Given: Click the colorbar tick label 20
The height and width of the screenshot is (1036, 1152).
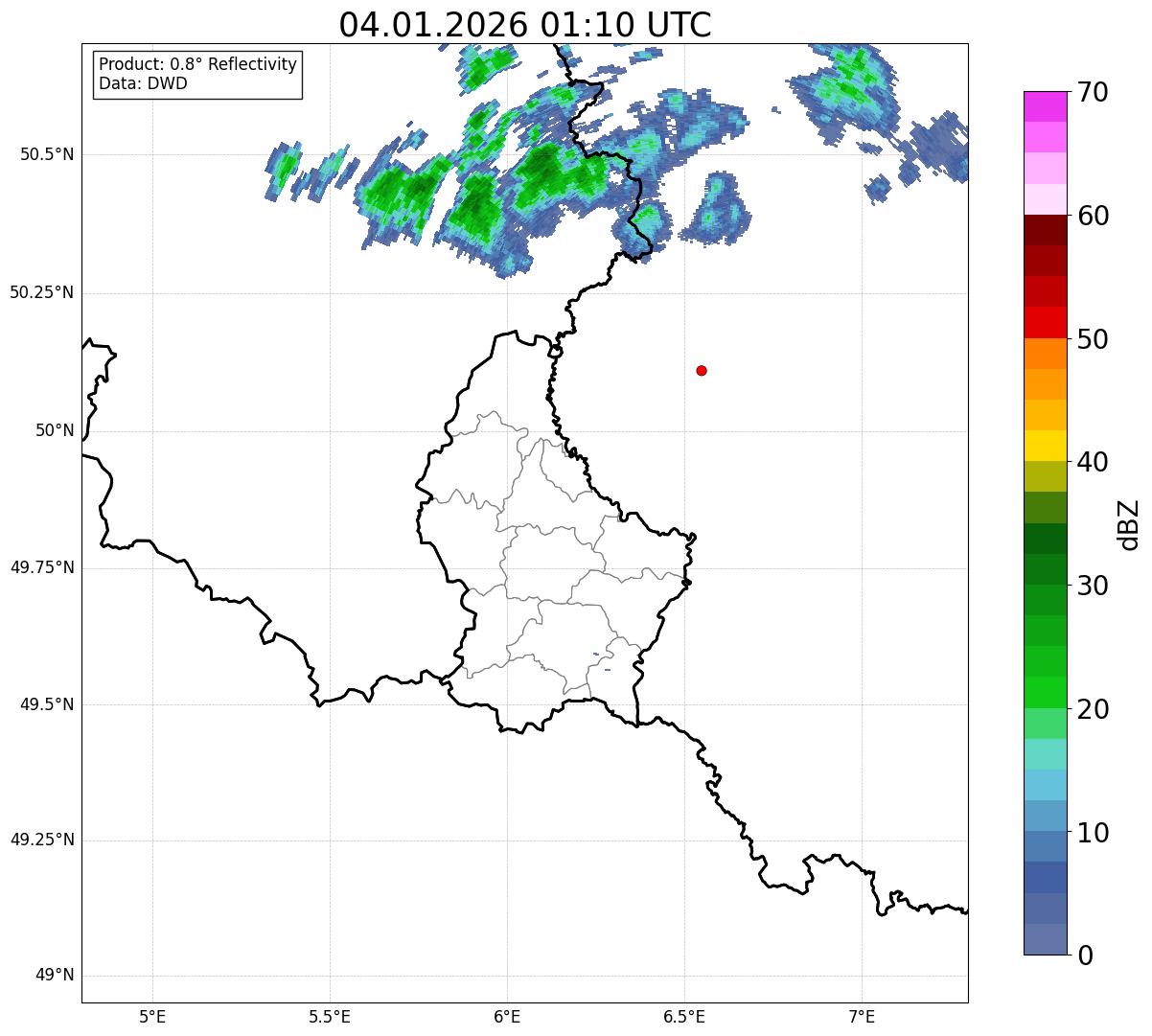Looking at the screenshot, I should [x=1093, y=709].
